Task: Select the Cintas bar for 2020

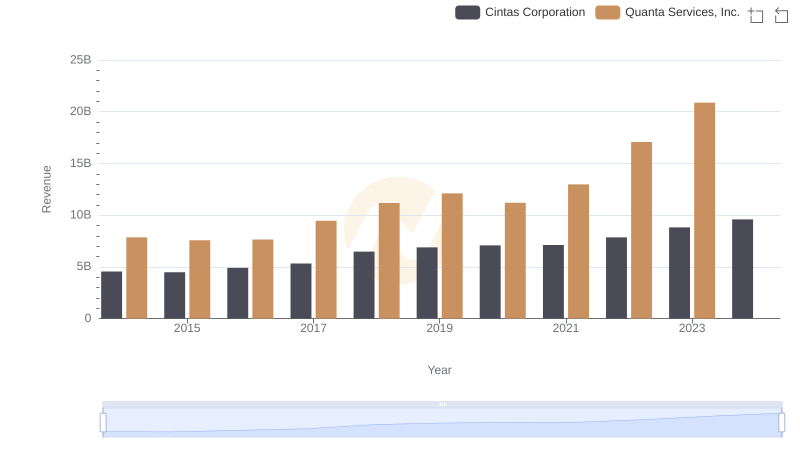Action: (x=490, y=282)
